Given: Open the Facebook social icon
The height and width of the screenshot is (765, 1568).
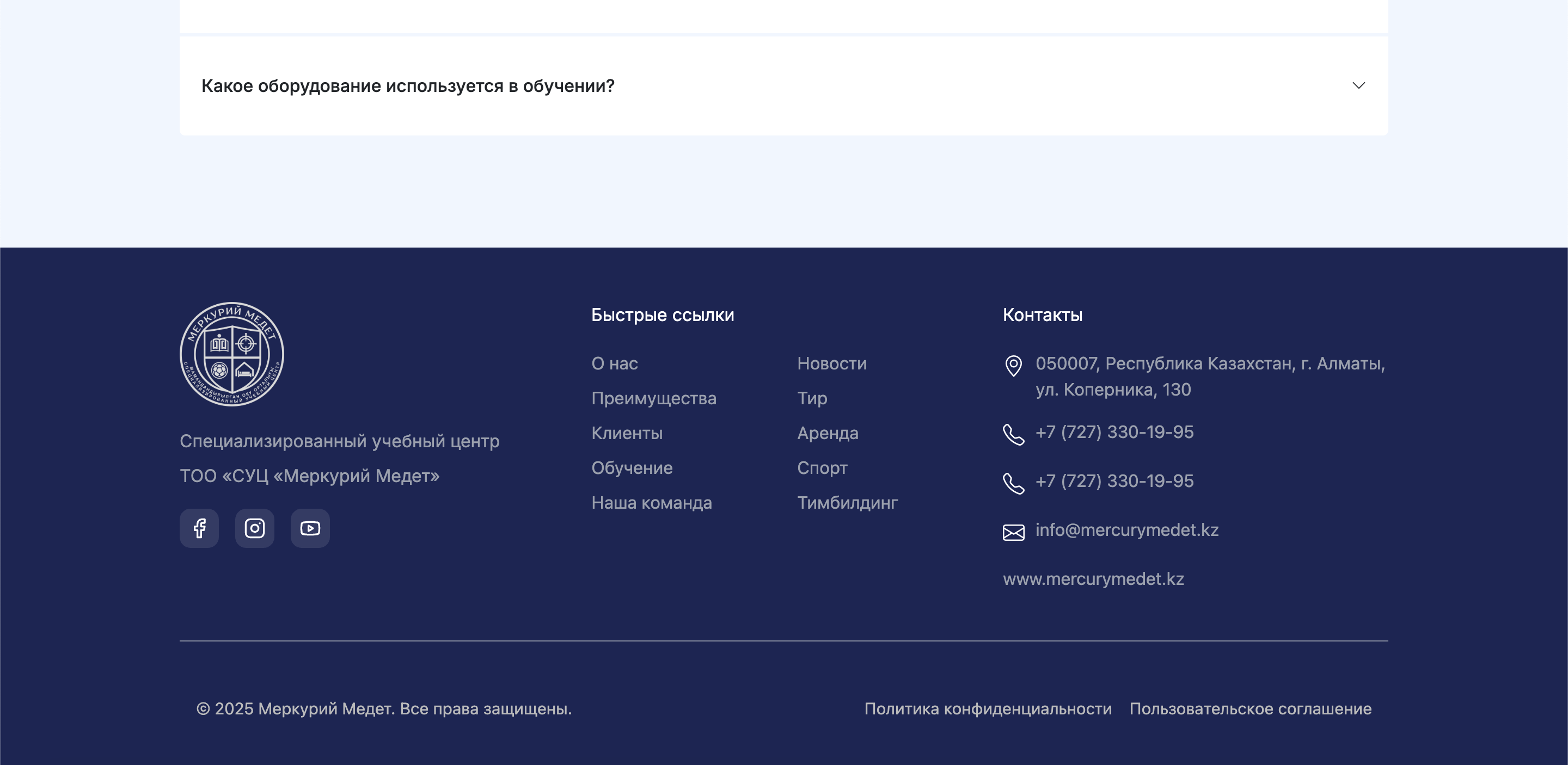Looking at the screenshot, I should [x=199, y=528].
